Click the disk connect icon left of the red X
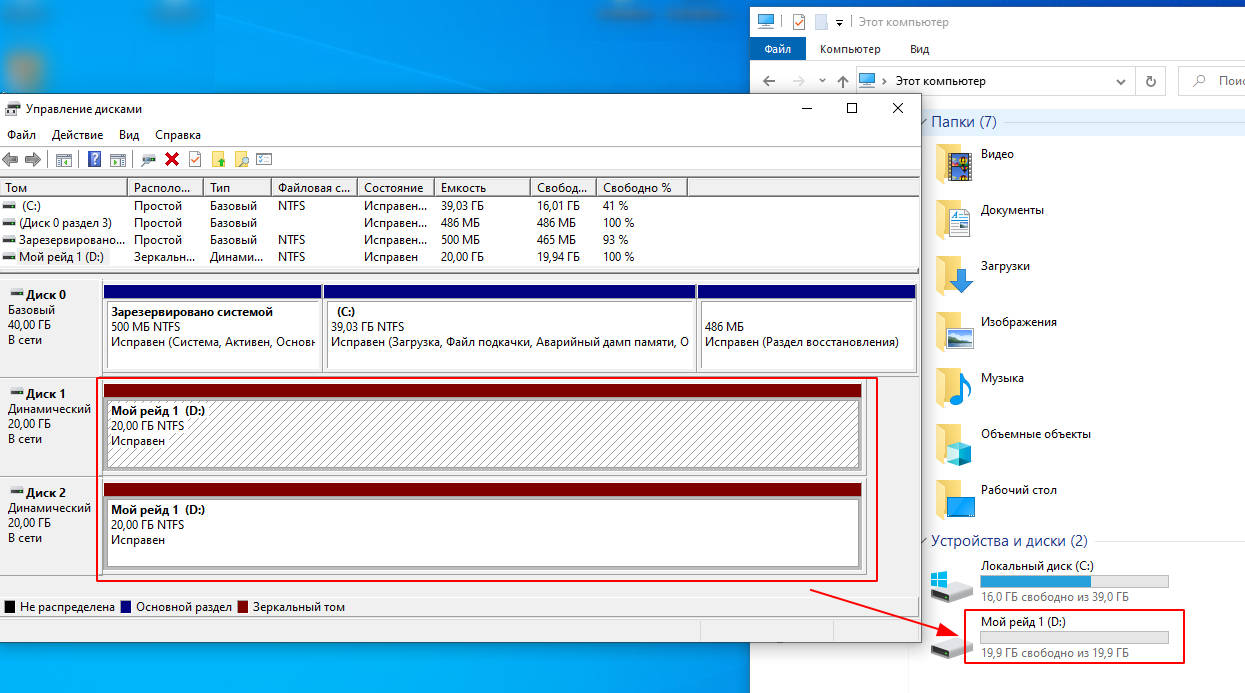 click(149, 160)
